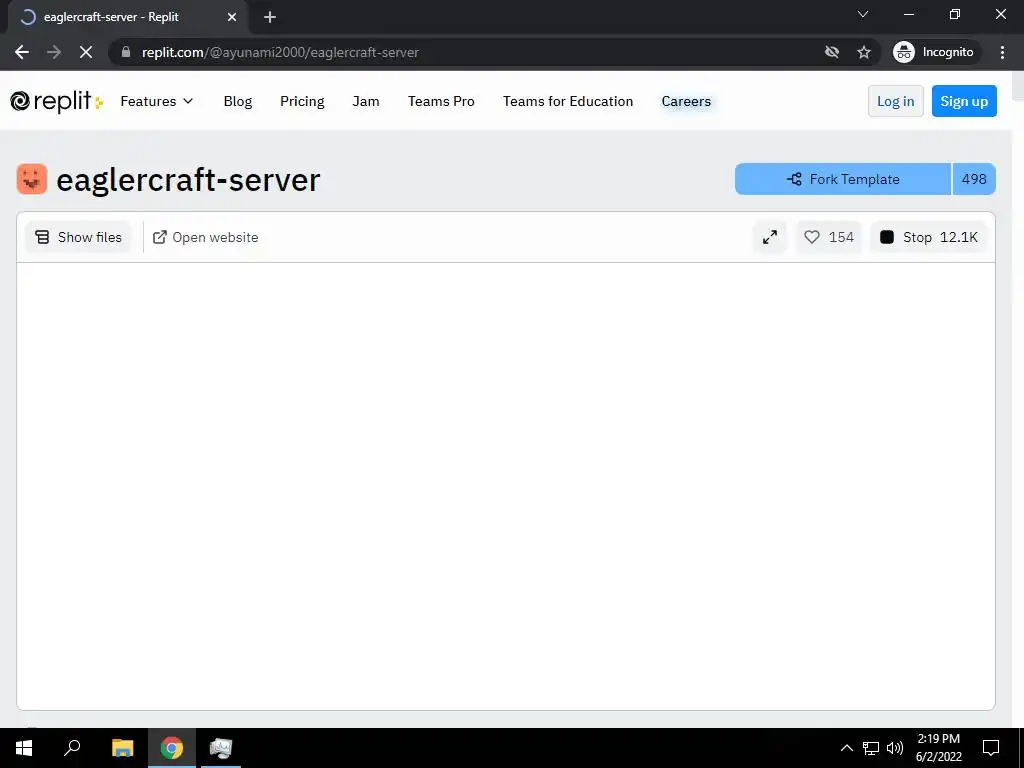Open the volume control
1024x768 pixels.
click(895, 748)
